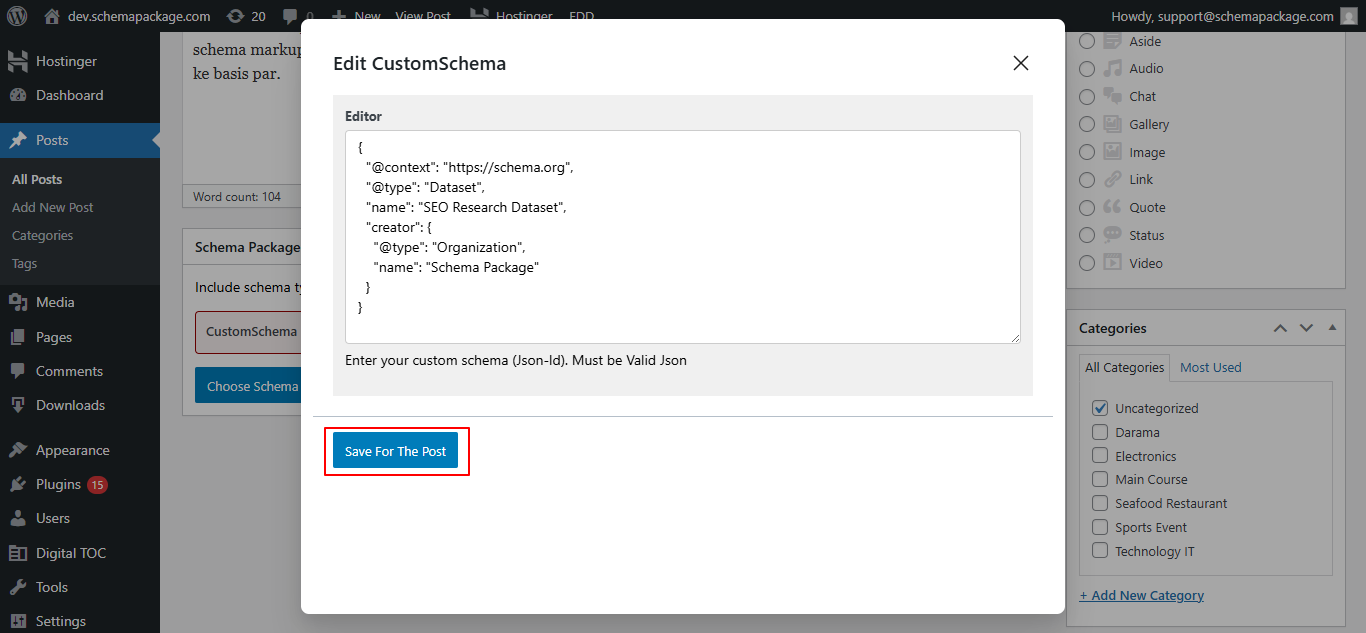
Task: Open Plugins from the sidebar icon
Action: coord(18,484)
